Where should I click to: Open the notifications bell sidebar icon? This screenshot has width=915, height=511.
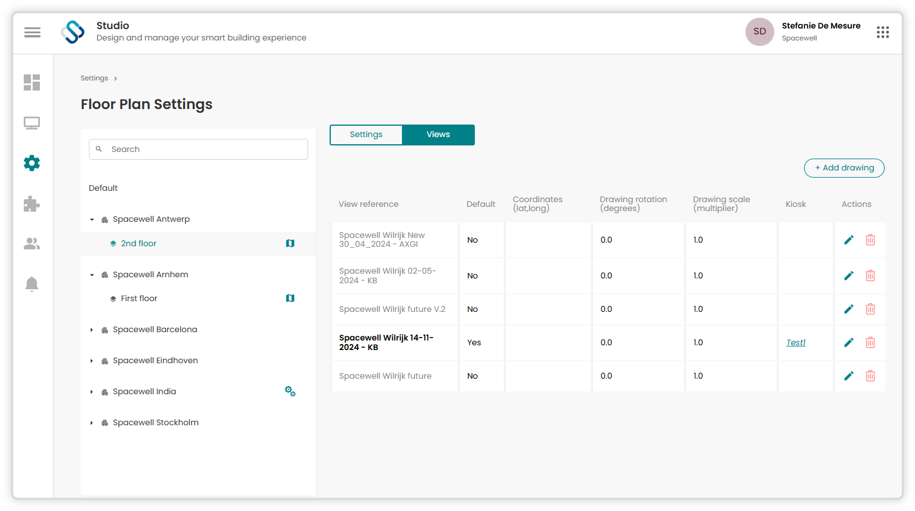point(32,284)
